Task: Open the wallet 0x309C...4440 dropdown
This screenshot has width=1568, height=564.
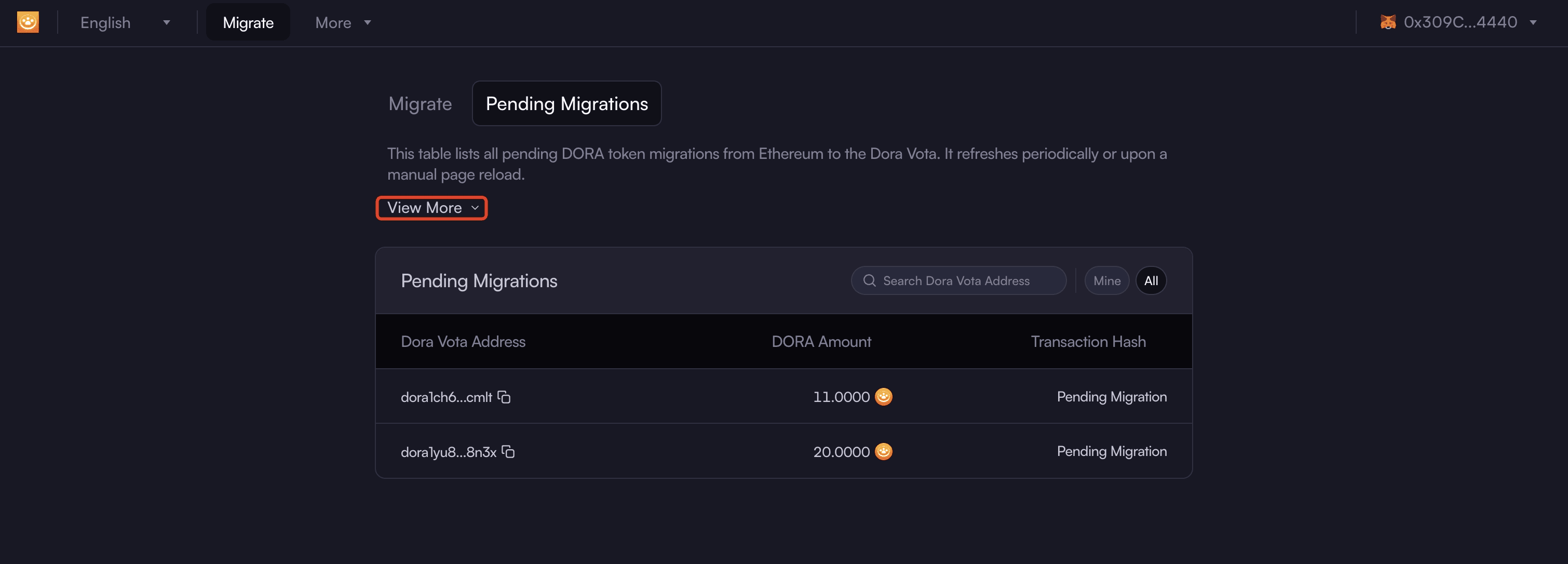Action: (1458, 22)
